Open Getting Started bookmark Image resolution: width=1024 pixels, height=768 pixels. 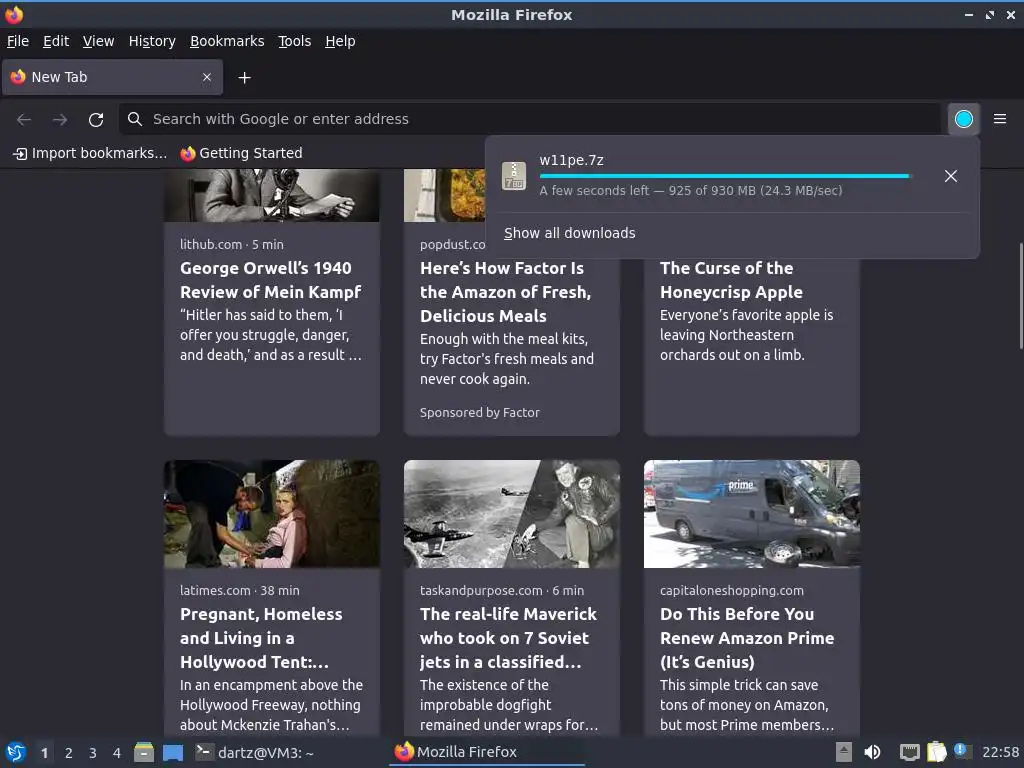click(242, 153)
